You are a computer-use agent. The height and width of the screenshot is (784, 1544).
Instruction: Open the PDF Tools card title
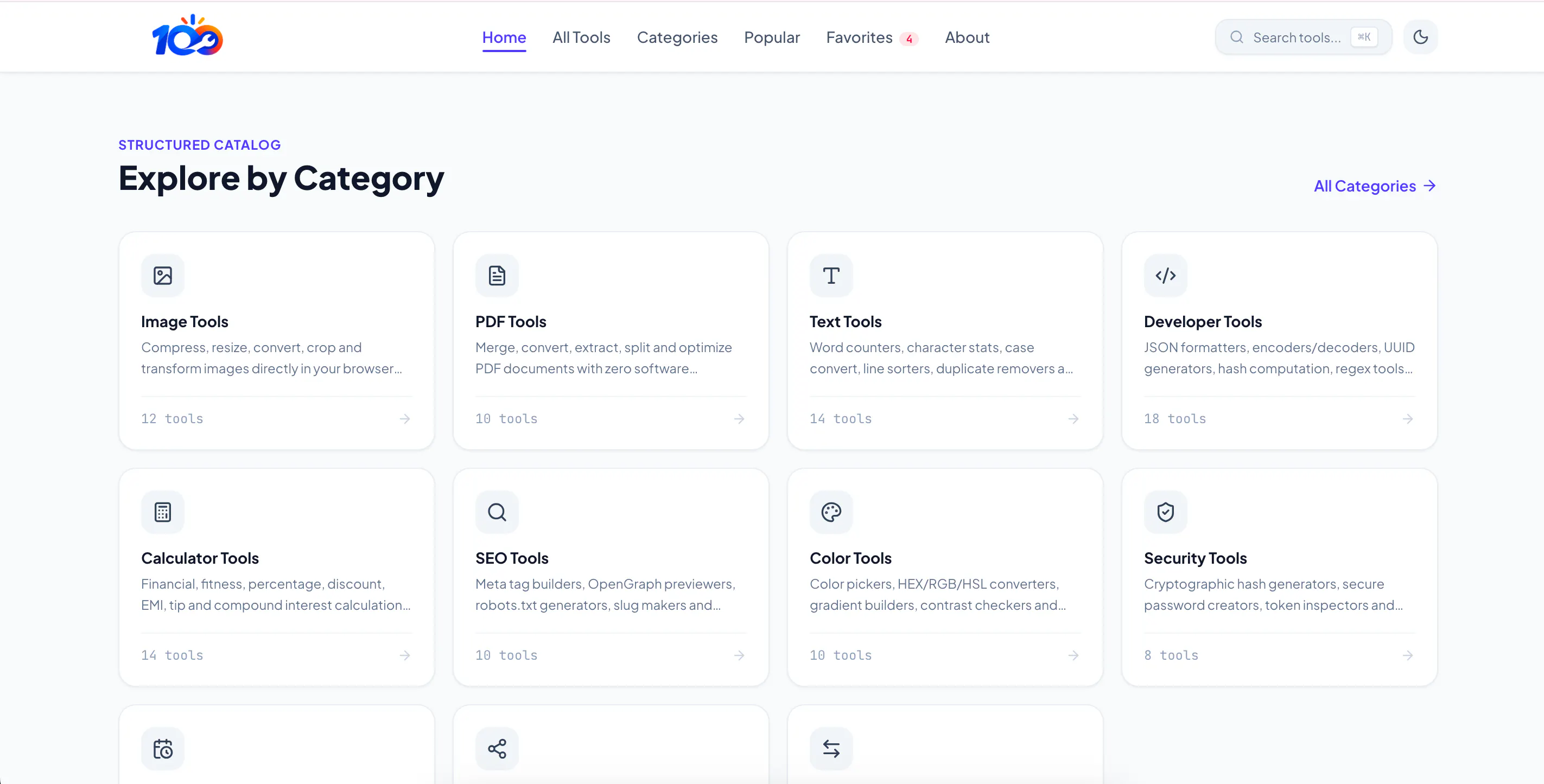tap(511, 322)
